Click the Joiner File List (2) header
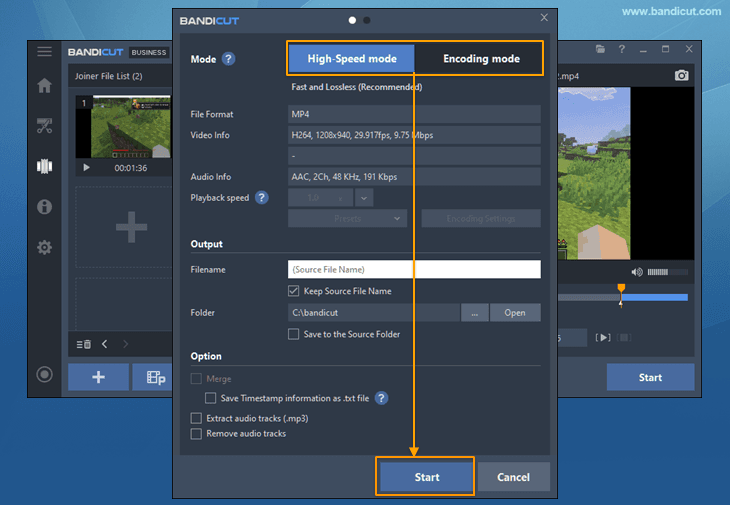This screenshot has height=505, width=730. [x=108, y=76]
